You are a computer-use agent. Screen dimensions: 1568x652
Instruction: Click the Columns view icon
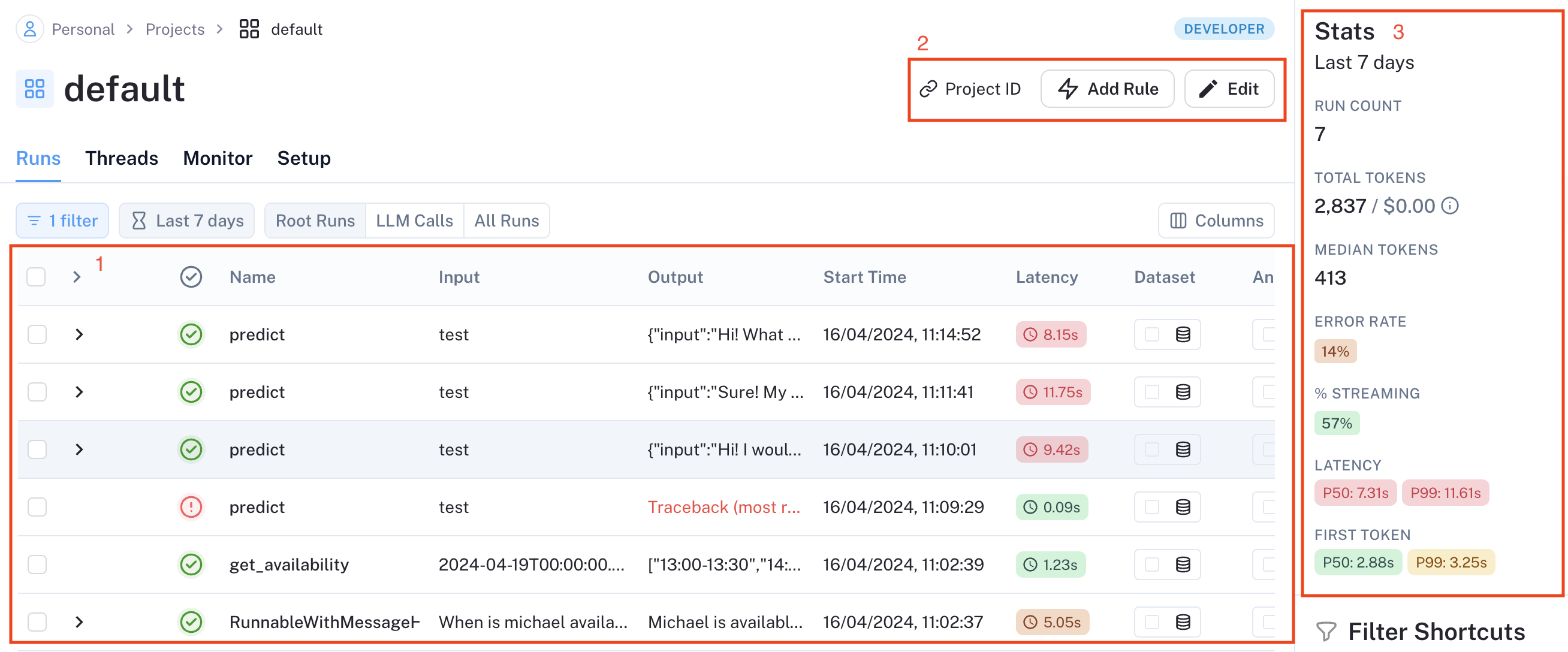point(1178,221)
